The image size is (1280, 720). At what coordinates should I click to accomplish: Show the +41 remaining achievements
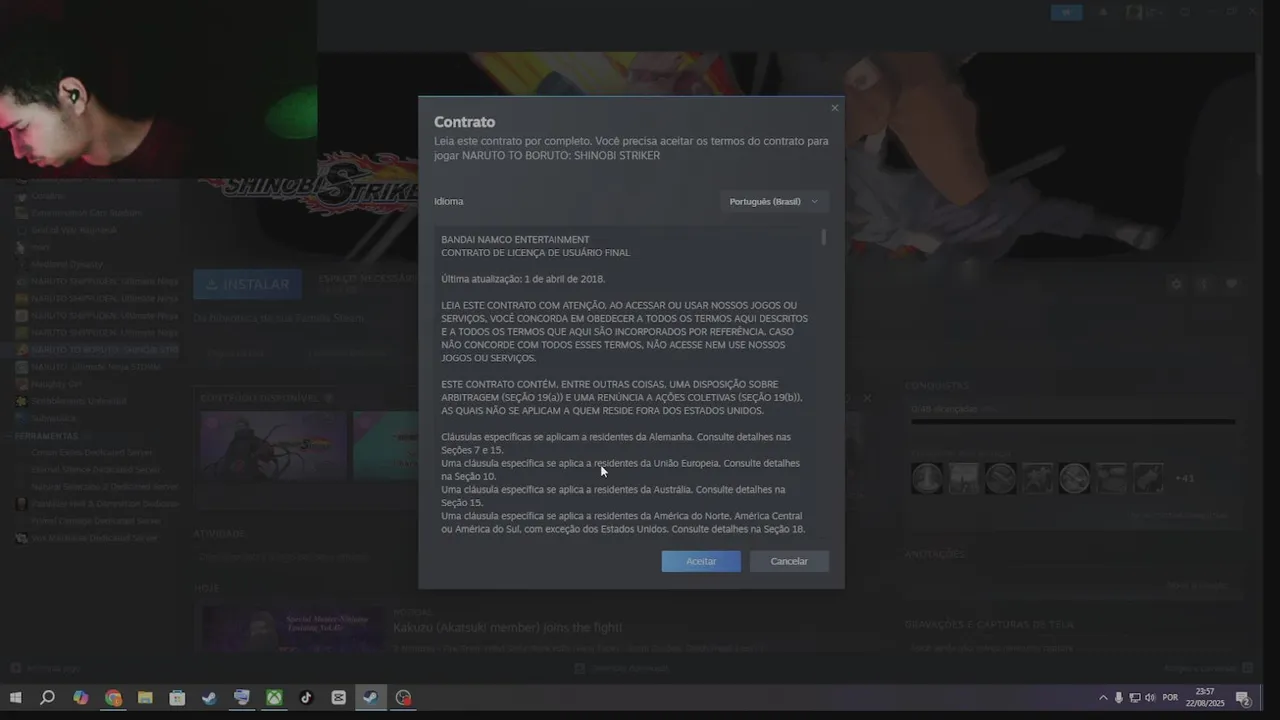(1184, 479)
